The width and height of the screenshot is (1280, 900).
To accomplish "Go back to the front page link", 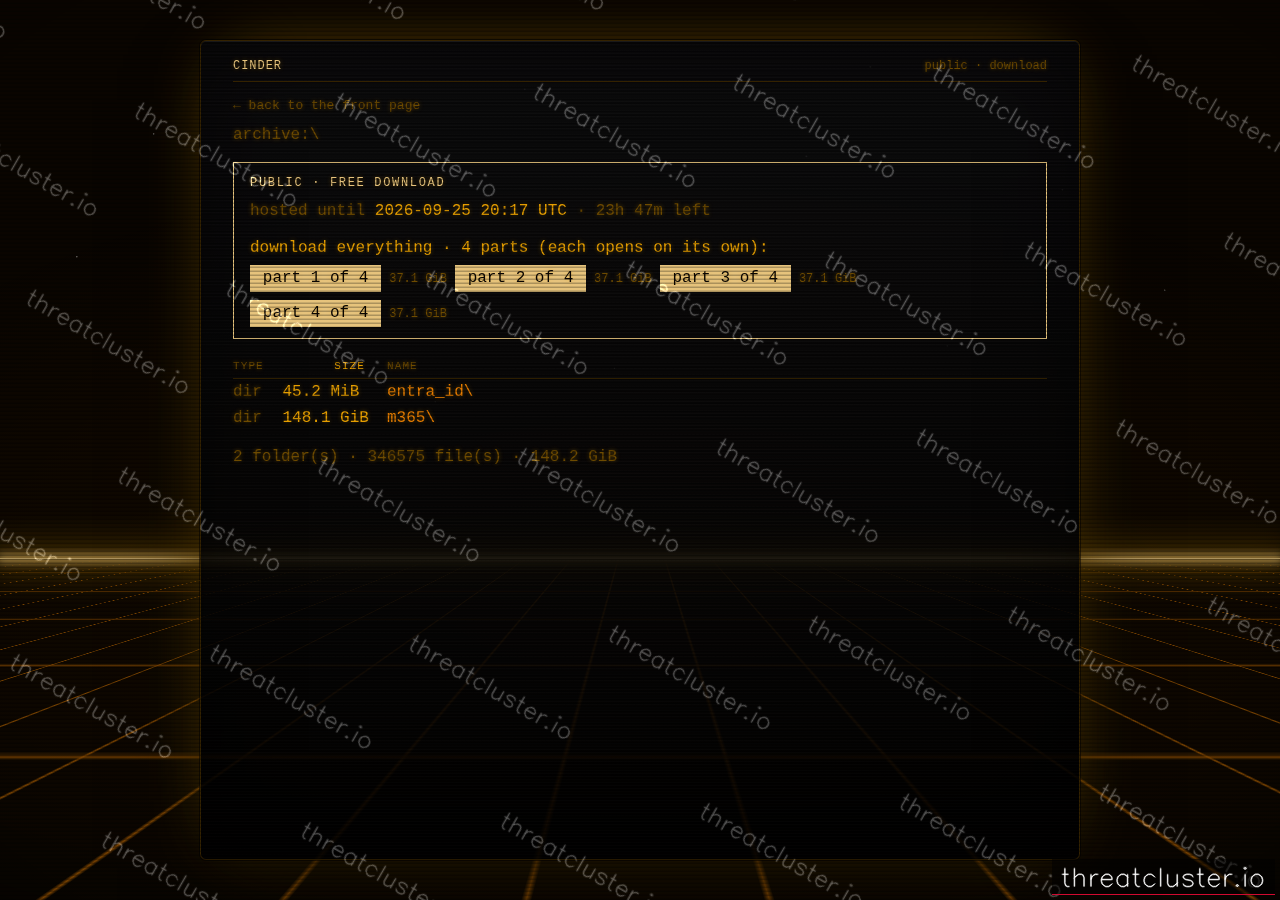I will (326, 105).
